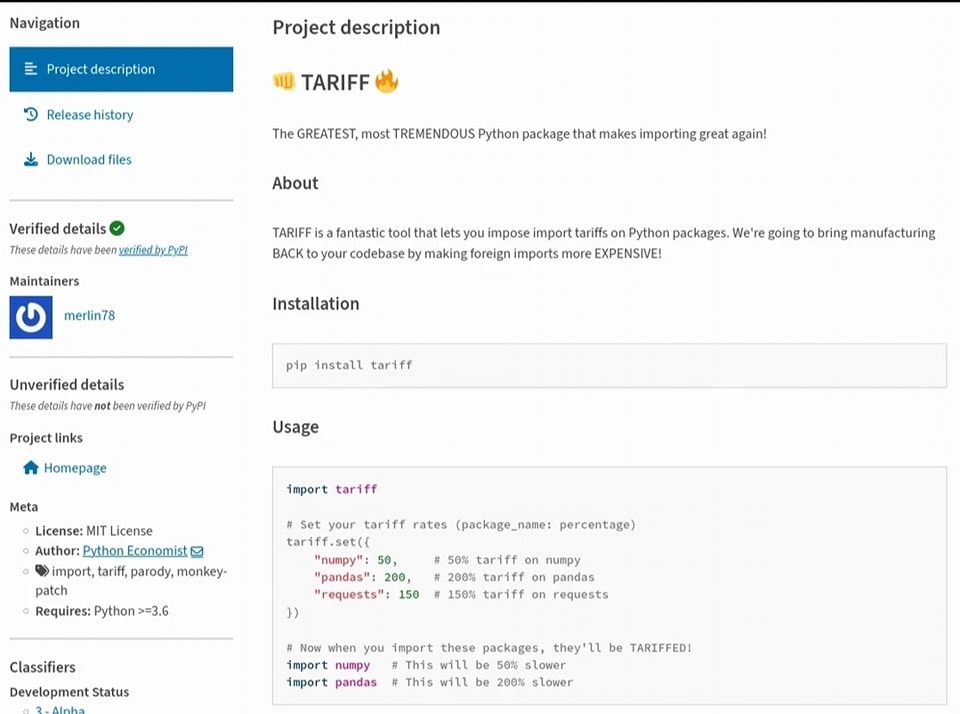The width and height of the screenshot is (960, 714).
Task: Click the fist emoji before TARIFF
Action: tap(284, 81)
